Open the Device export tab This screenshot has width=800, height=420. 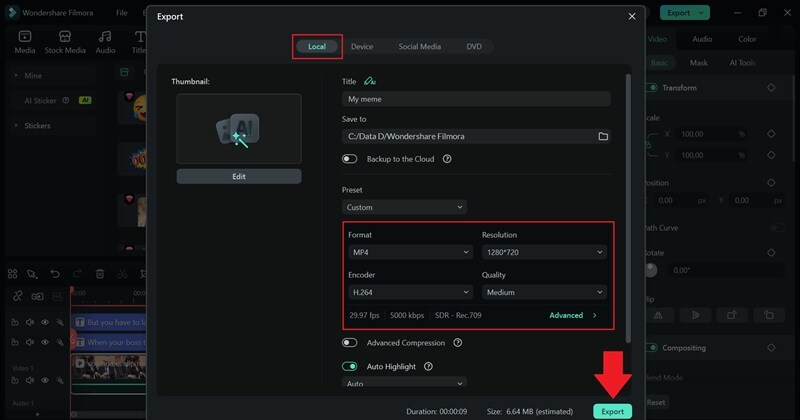tap(362, 46)
